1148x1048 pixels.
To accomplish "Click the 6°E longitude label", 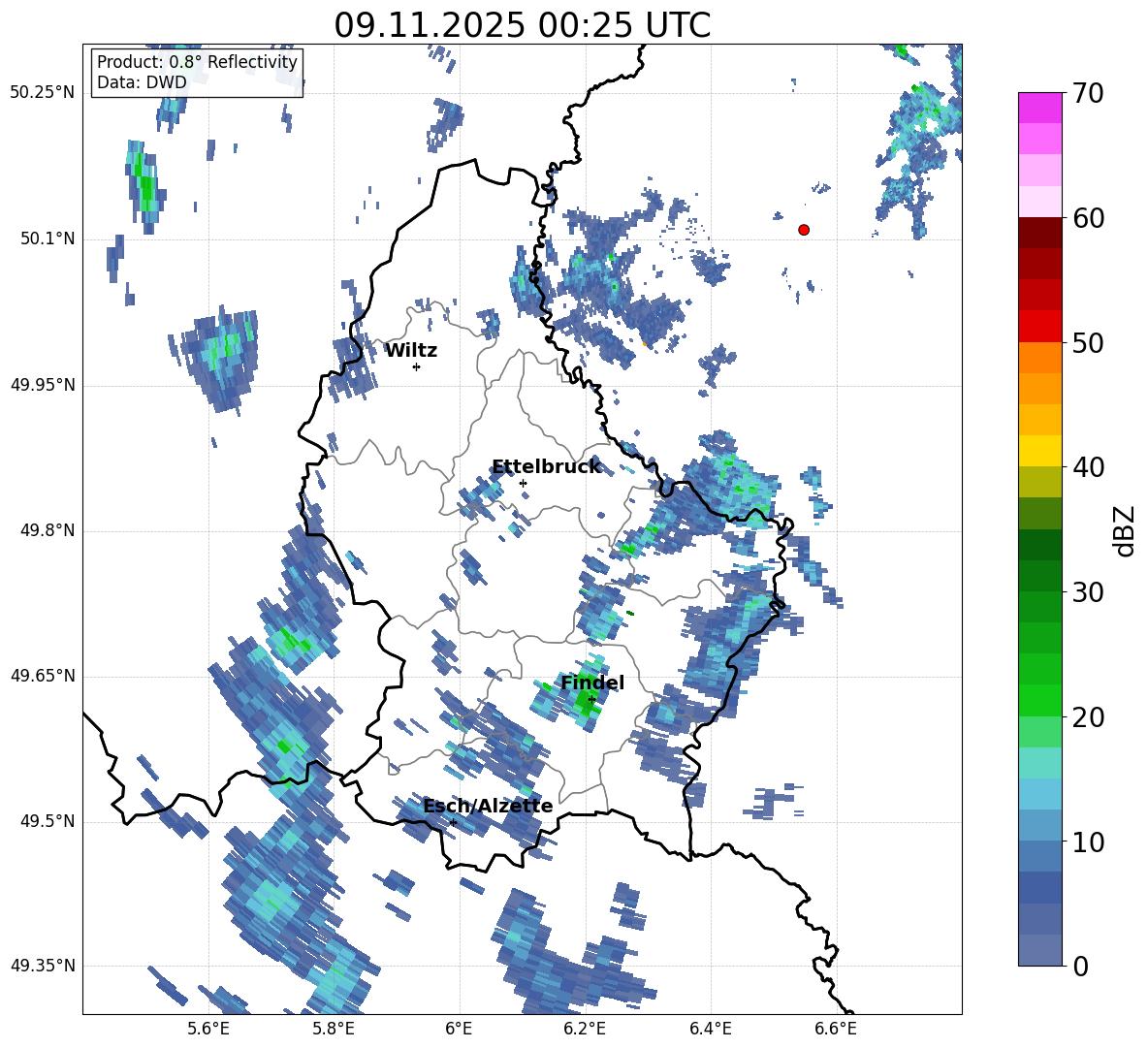I will [x=459, y=1029].
